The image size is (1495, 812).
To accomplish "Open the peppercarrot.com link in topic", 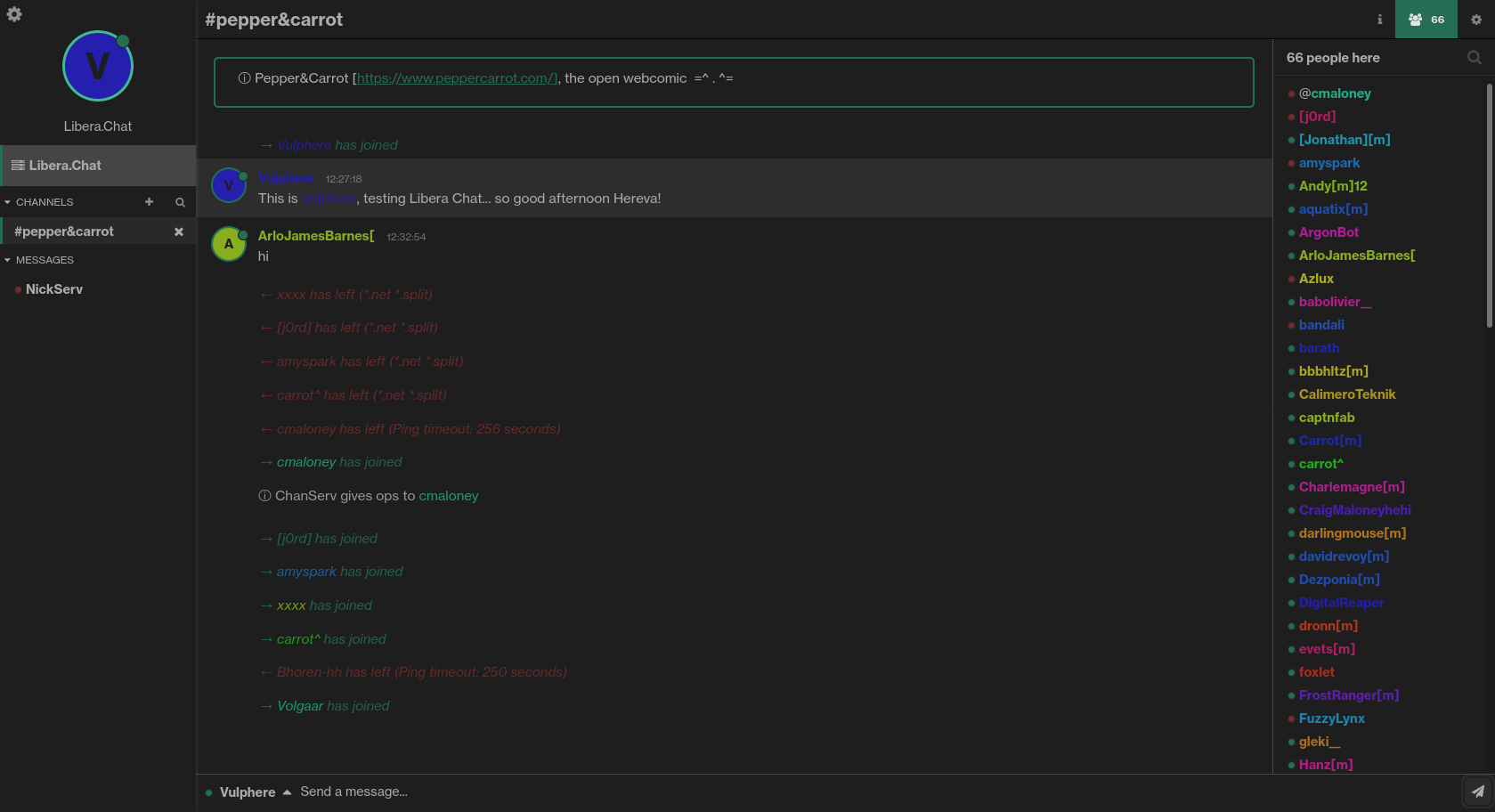I will (456, 78).
